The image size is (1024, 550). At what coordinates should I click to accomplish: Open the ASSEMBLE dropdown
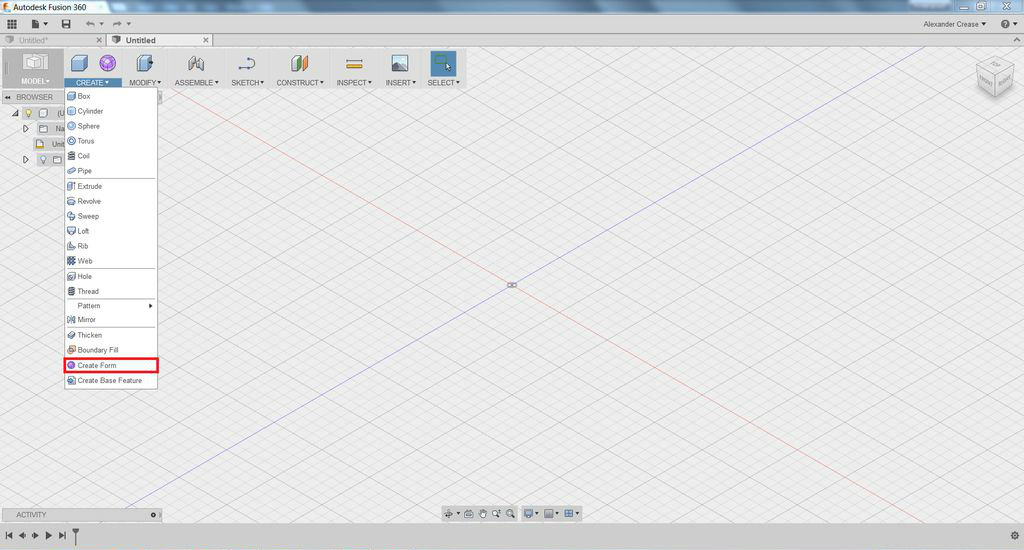coord(197,83)
